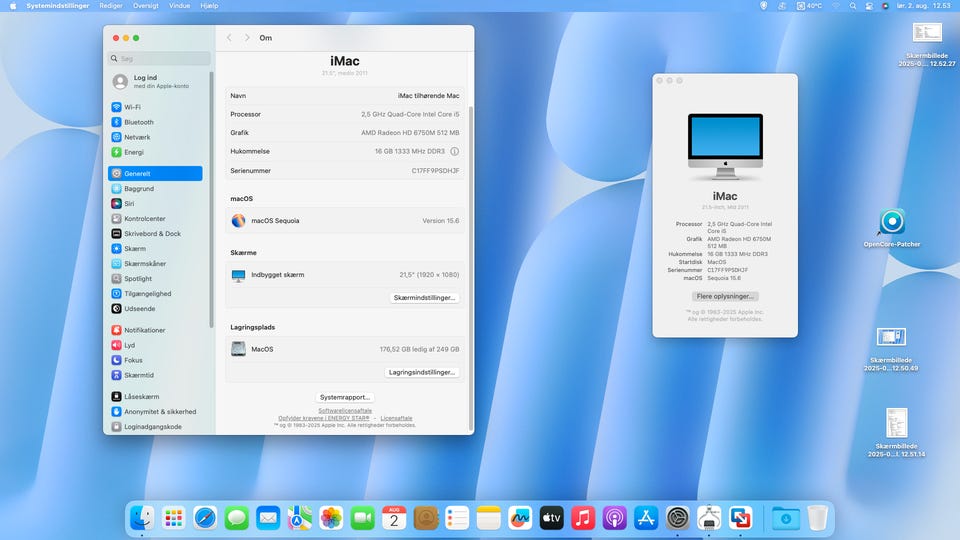The image size is (960, 540).
Task: Open the Control Center menu bar icon
Action: [869, 6]
